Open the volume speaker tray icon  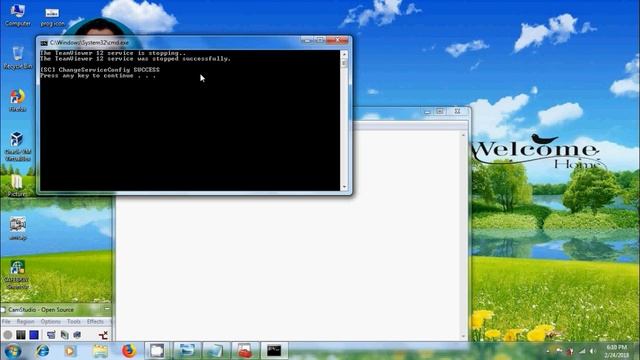[x=593, y=351]
